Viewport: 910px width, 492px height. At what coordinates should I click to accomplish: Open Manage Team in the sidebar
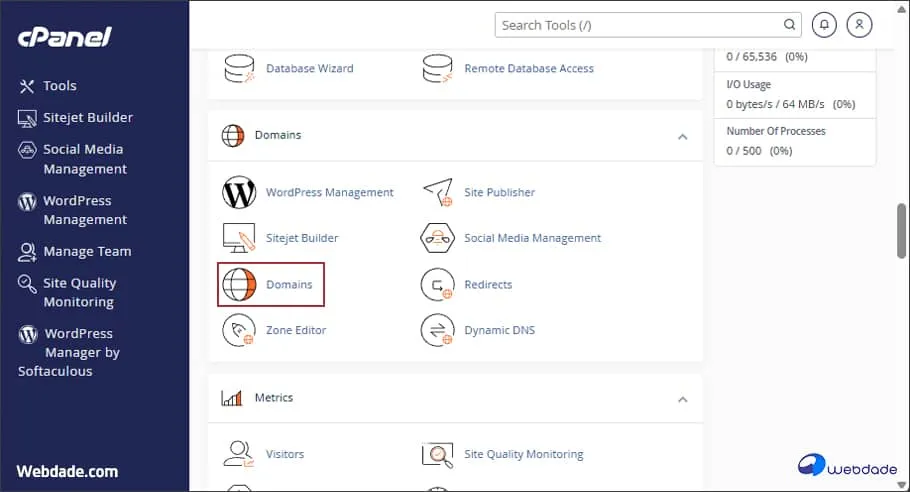(87, 251)
